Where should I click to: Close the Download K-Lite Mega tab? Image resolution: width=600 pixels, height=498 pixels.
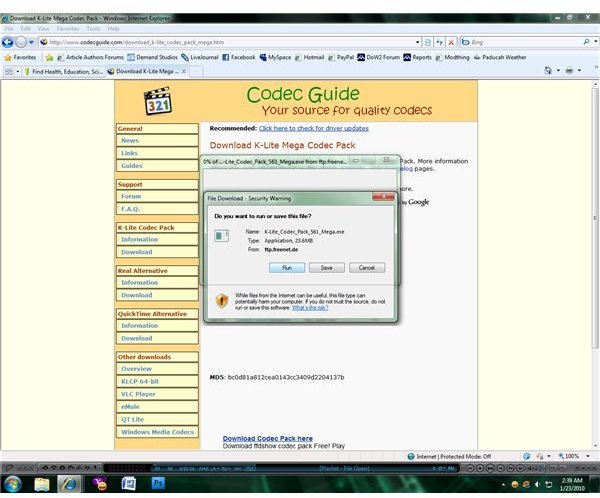tap(184, 71)
